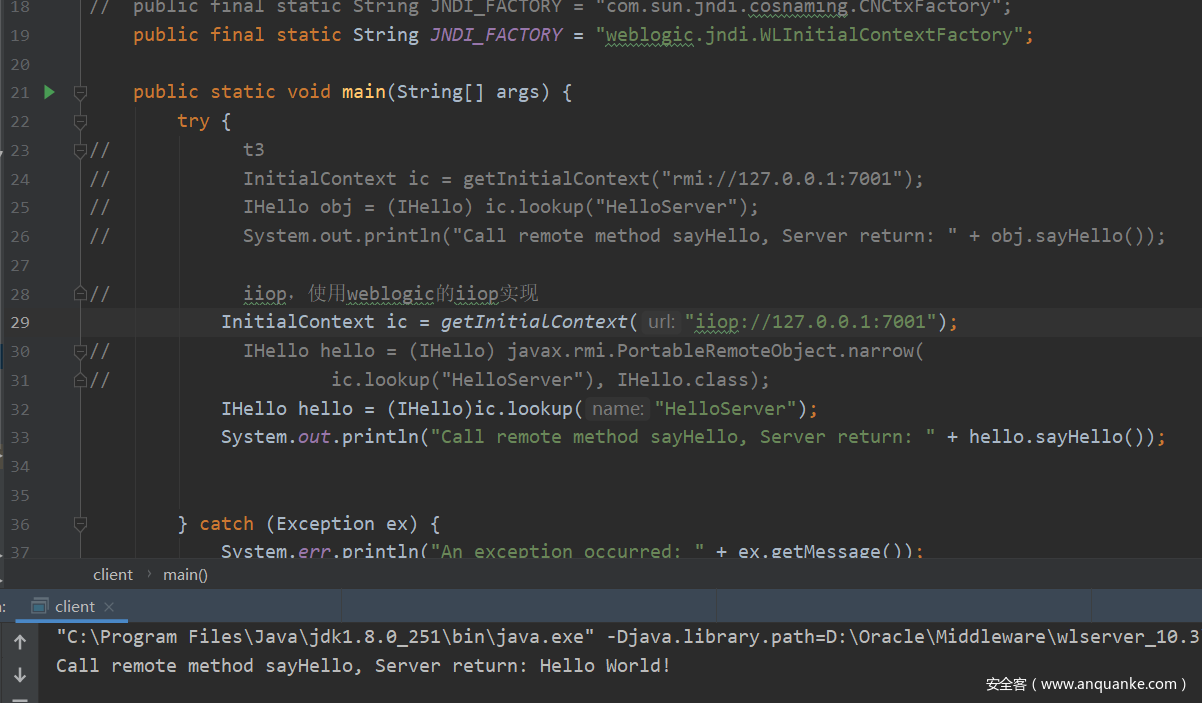
Task: Collapse the commented iiop block on line 28
Action: [80, 294]
